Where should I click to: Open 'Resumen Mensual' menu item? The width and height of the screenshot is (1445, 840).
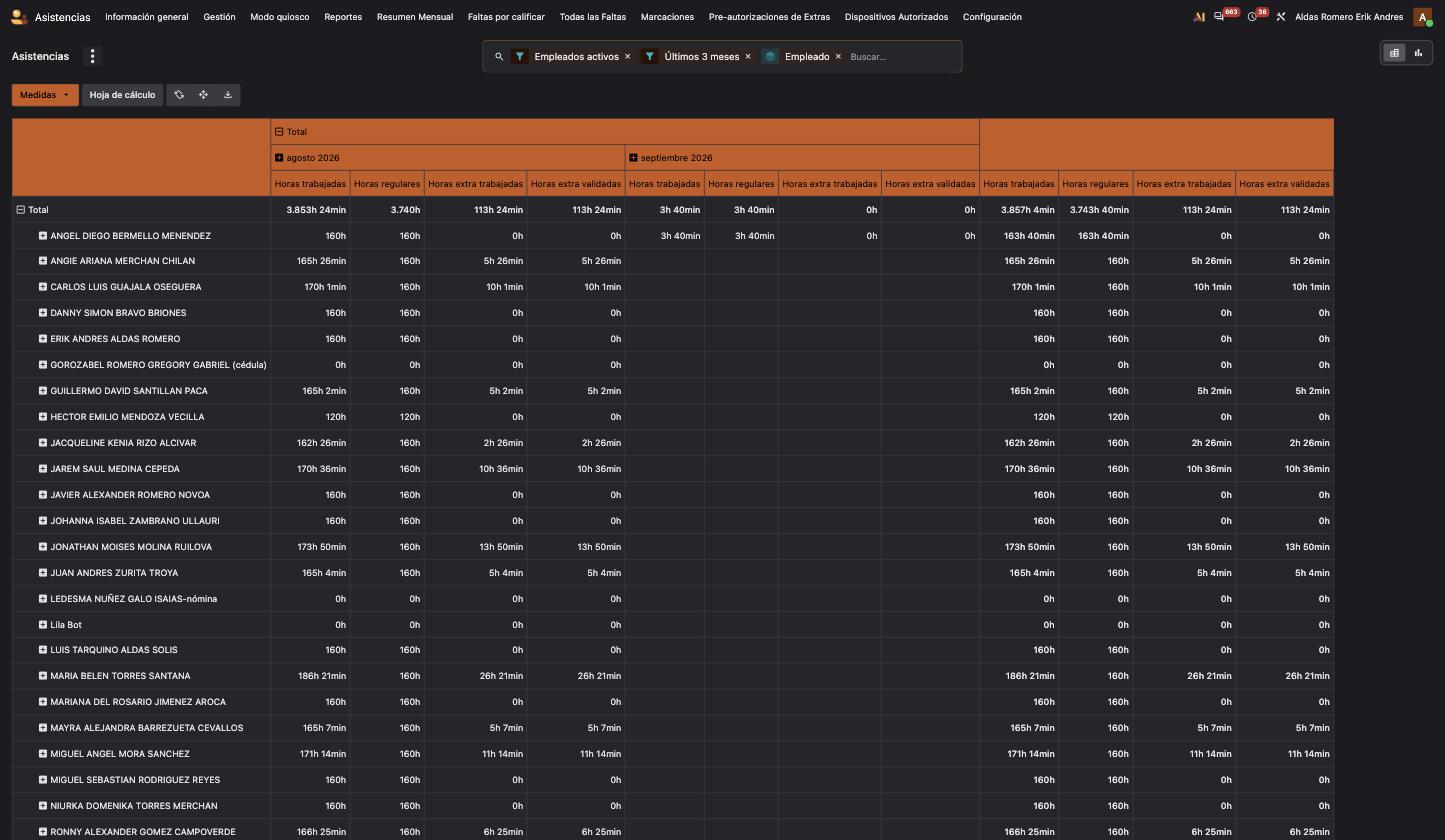point(415,17)
